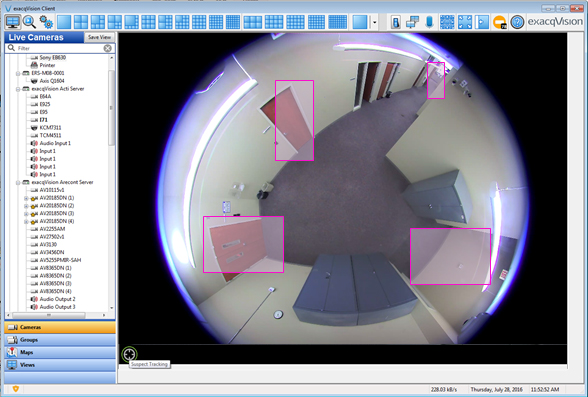The height and width of the screenshot is (397, 588).
Task: Open the Config gears icon
Action: click(46, 22)
